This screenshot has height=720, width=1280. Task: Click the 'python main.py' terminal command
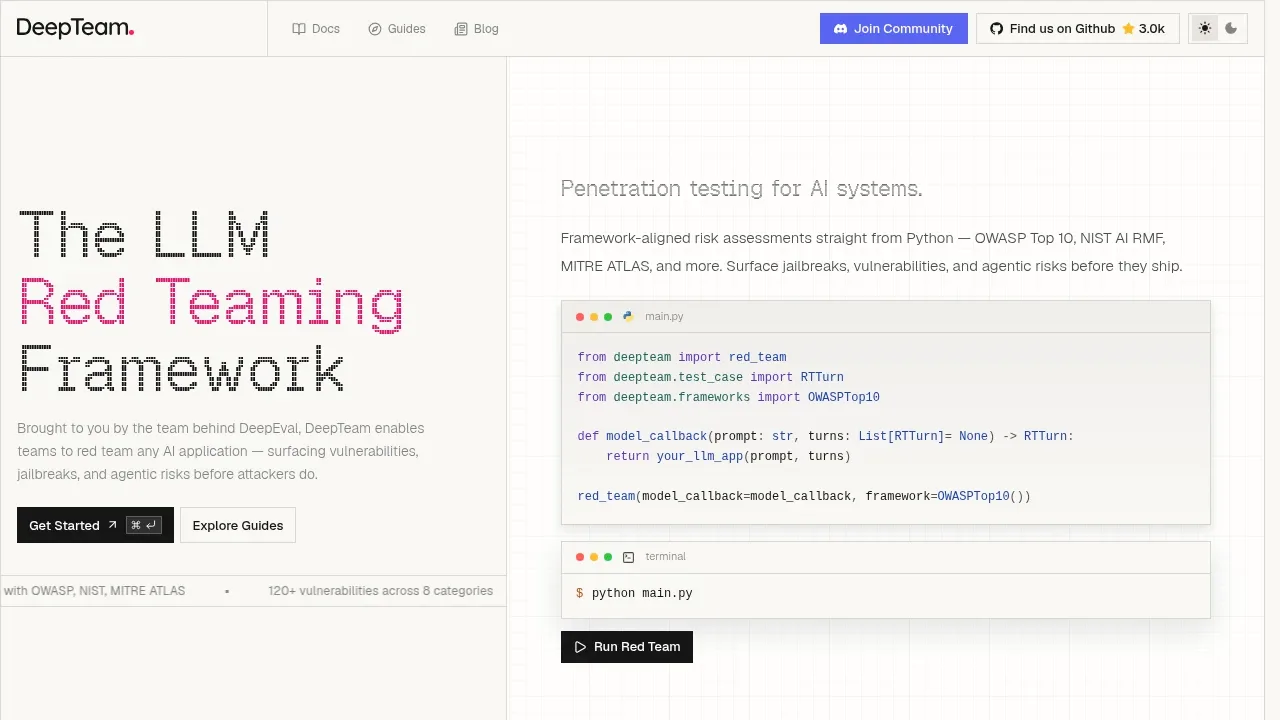pos(642,593)
